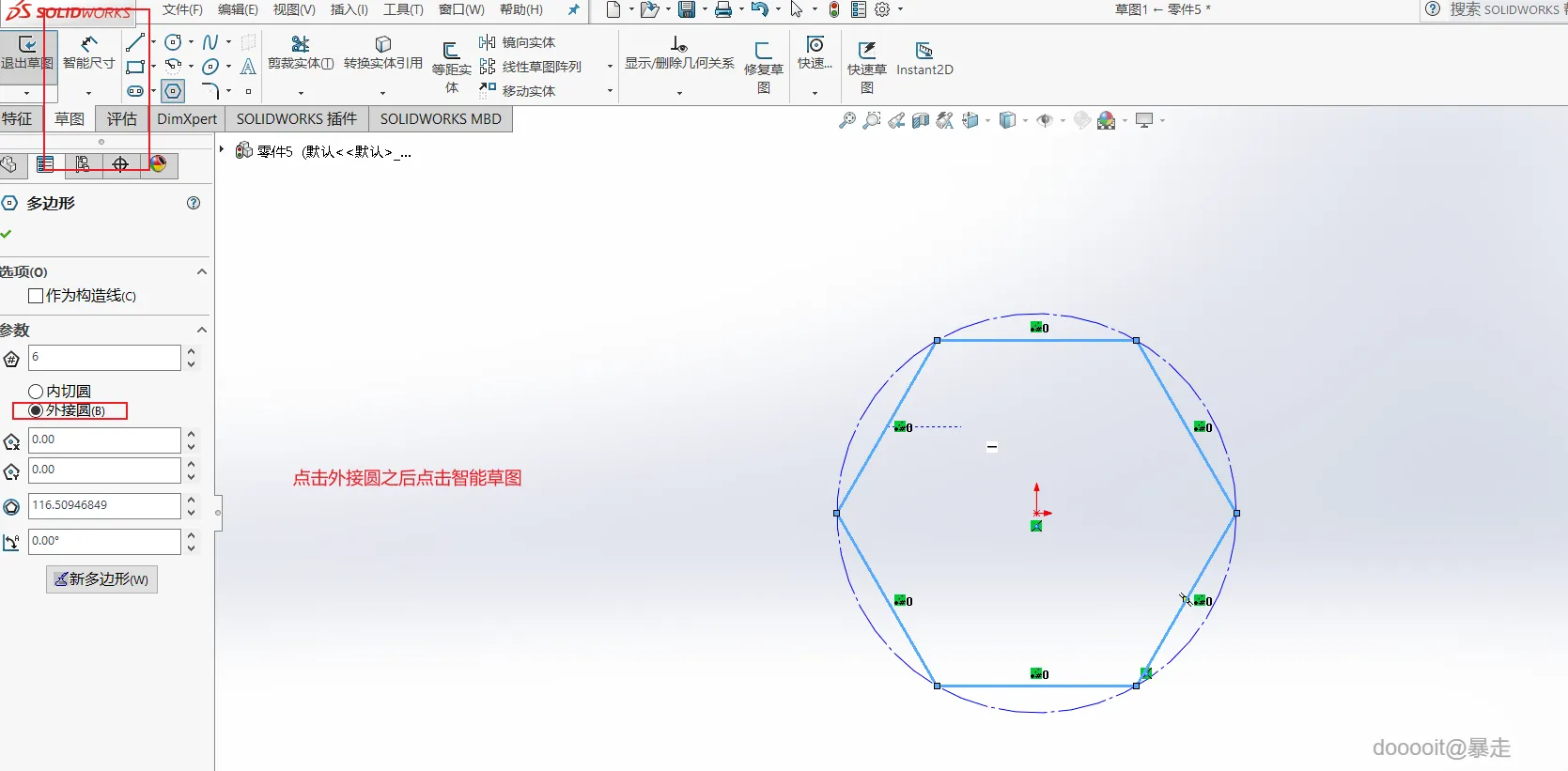Open dropdown arrow under Exit Sketch

click(x=26, y=93)
